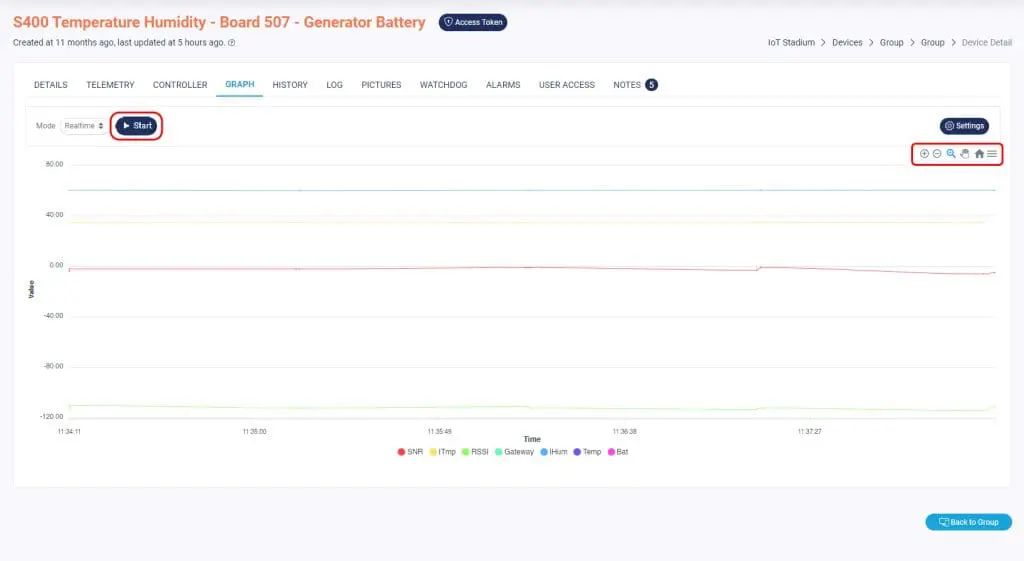Reset chart zoom with home icon
The image size is (1024, 561).
pos(979,154)
